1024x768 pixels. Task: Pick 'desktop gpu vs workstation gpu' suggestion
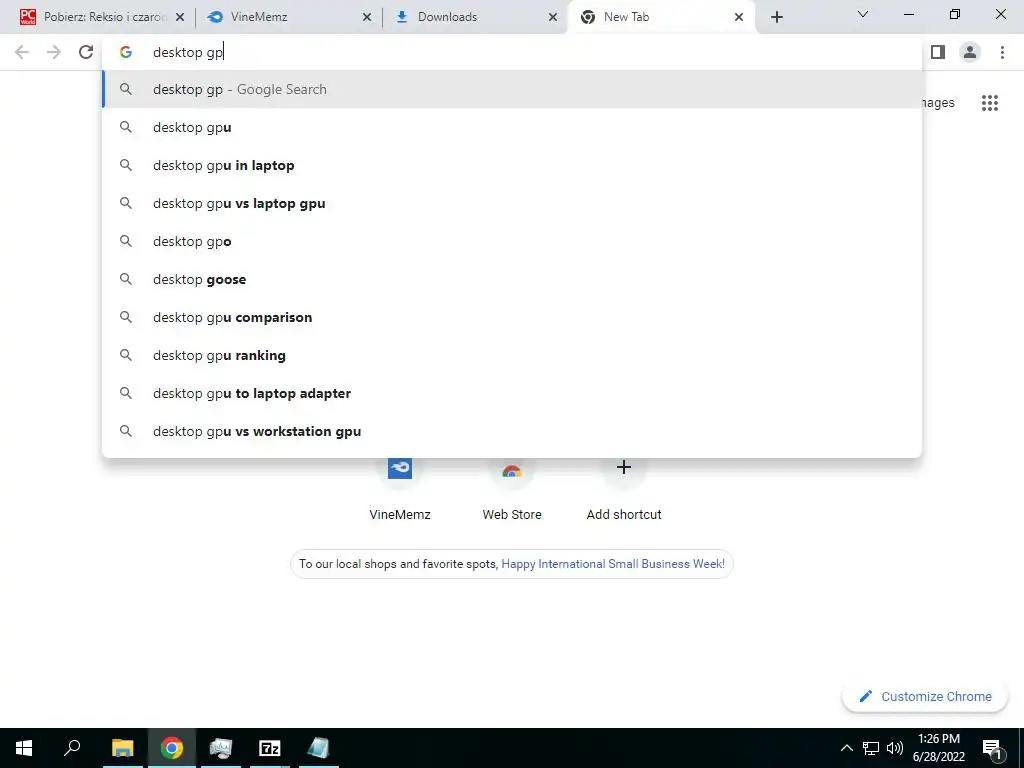tap(512, 431)
